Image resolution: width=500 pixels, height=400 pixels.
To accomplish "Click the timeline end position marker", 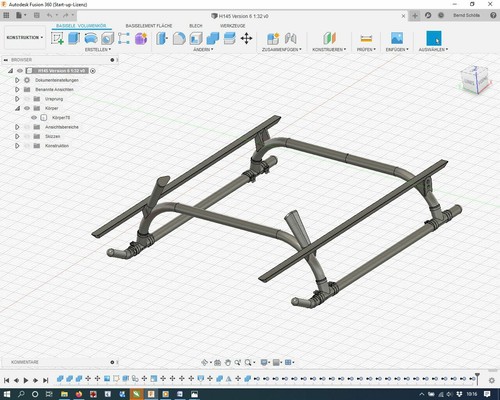I will (477, 378).
